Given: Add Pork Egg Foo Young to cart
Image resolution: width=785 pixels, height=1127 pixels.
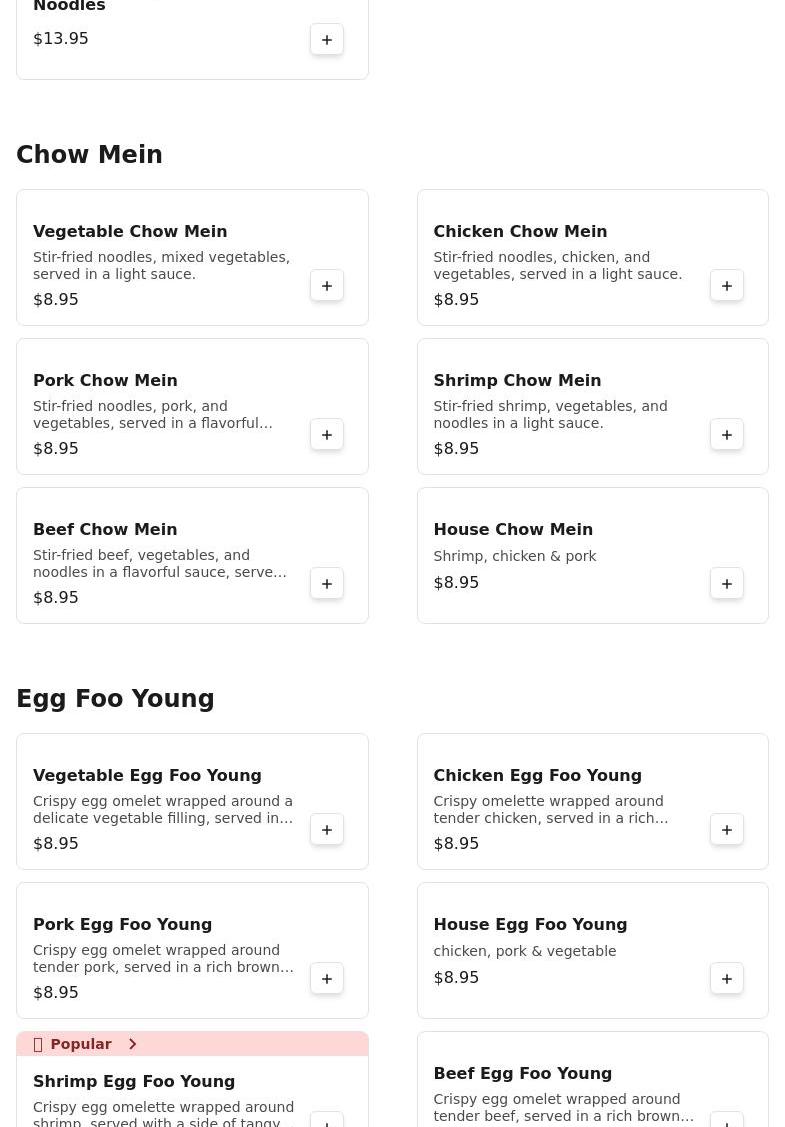Looking at the screenshot, I should coord(327,979).
